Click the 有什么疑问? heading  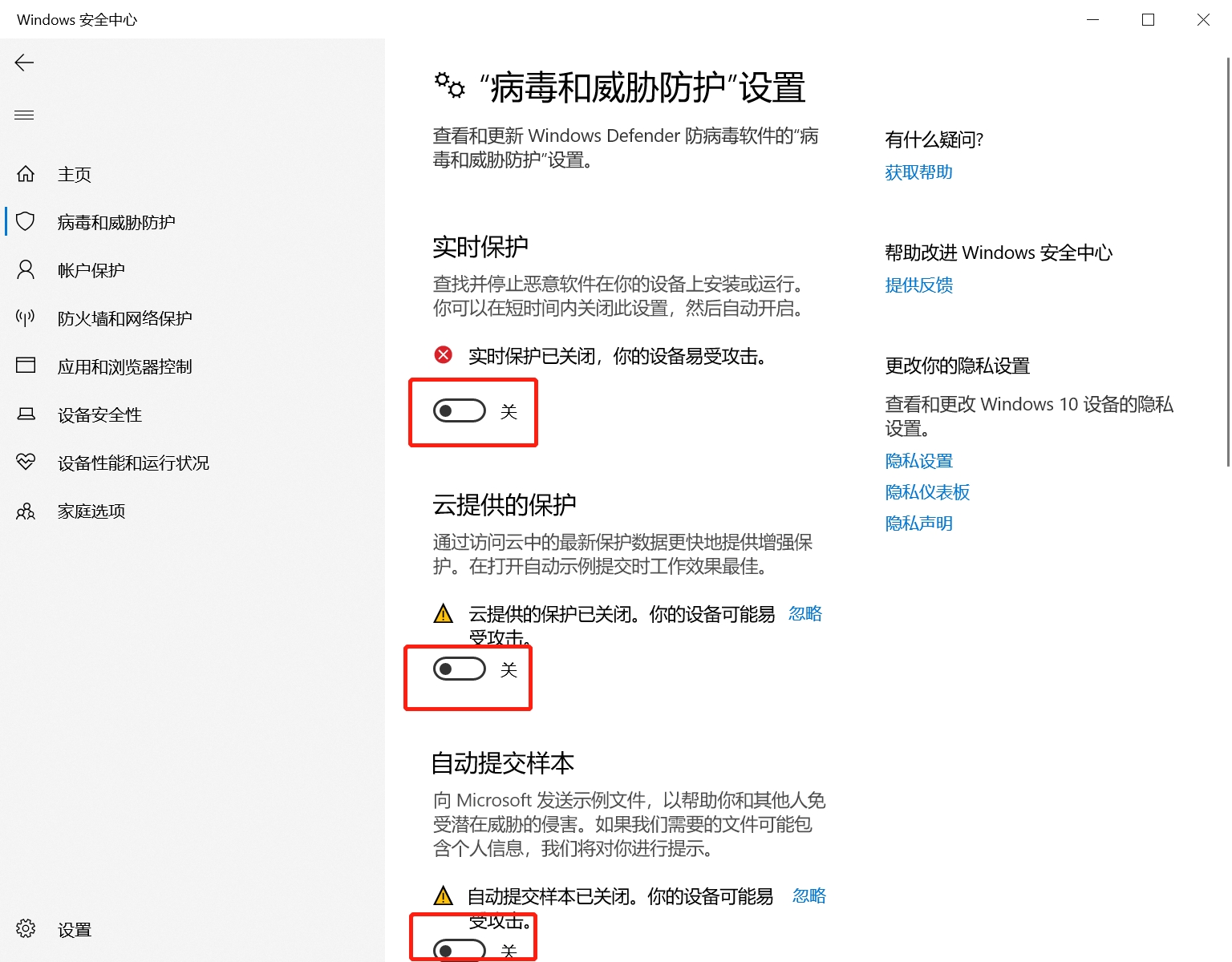(934, 139)
